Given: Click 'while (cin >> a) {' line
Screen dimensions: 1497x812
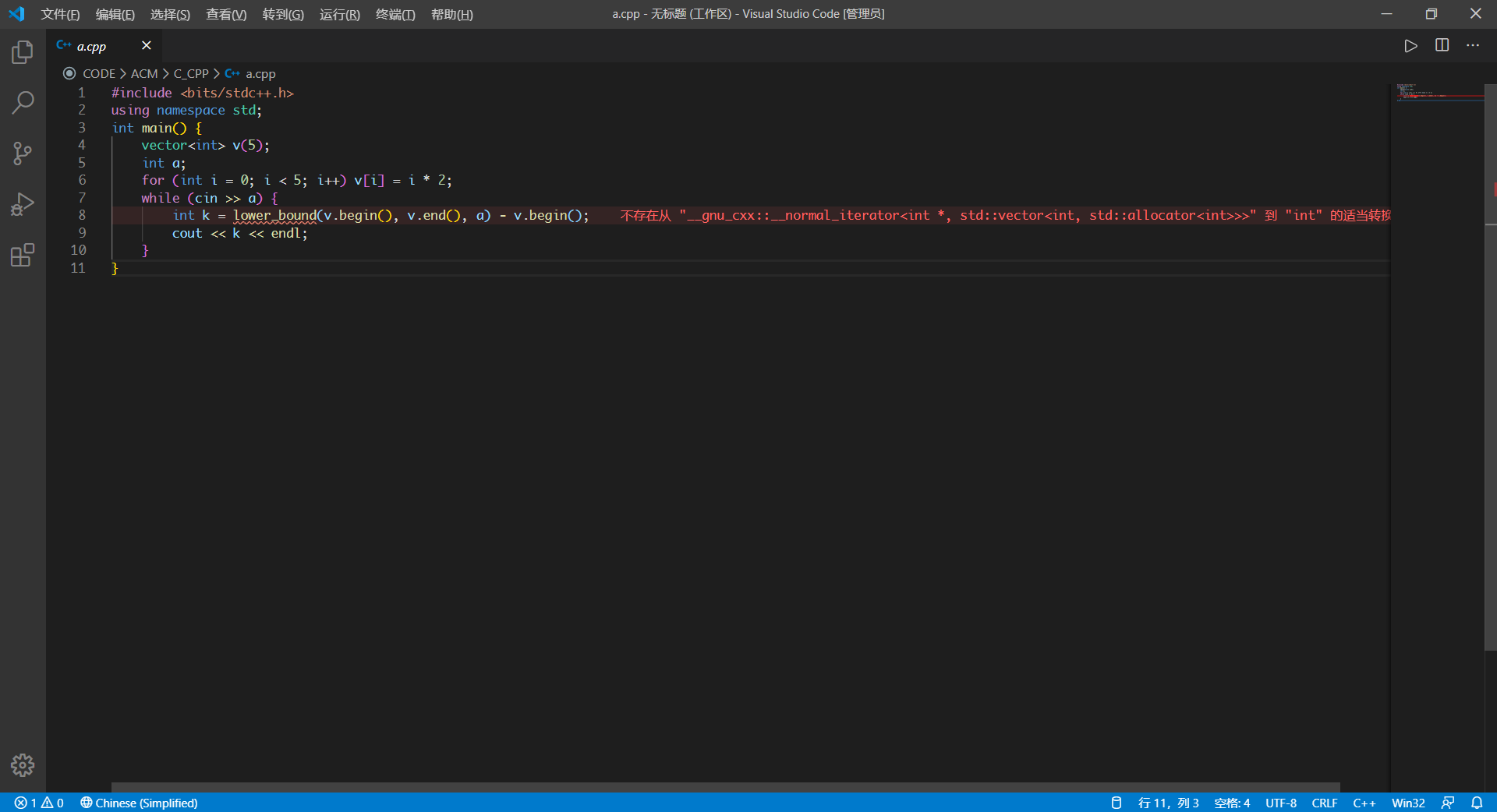Looking at the screenshot, I should (x=210, y=198).
